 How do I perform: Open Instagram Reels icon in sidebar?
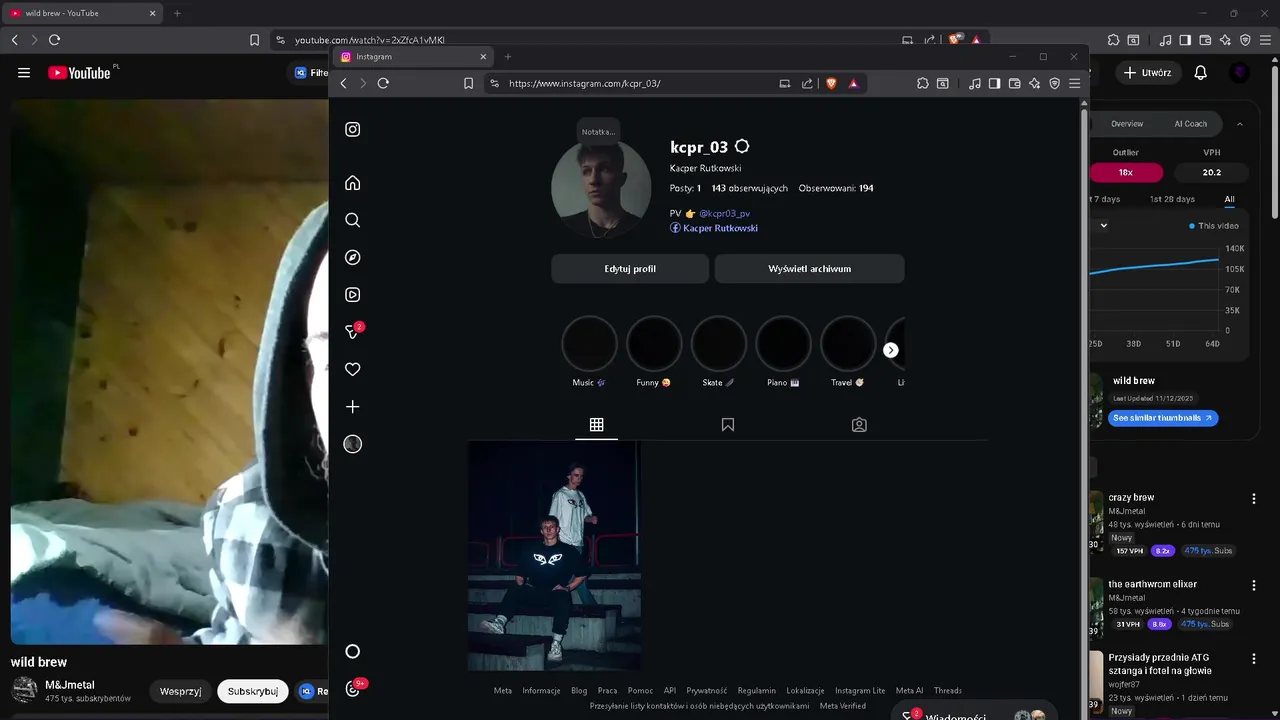coord(352,295)
